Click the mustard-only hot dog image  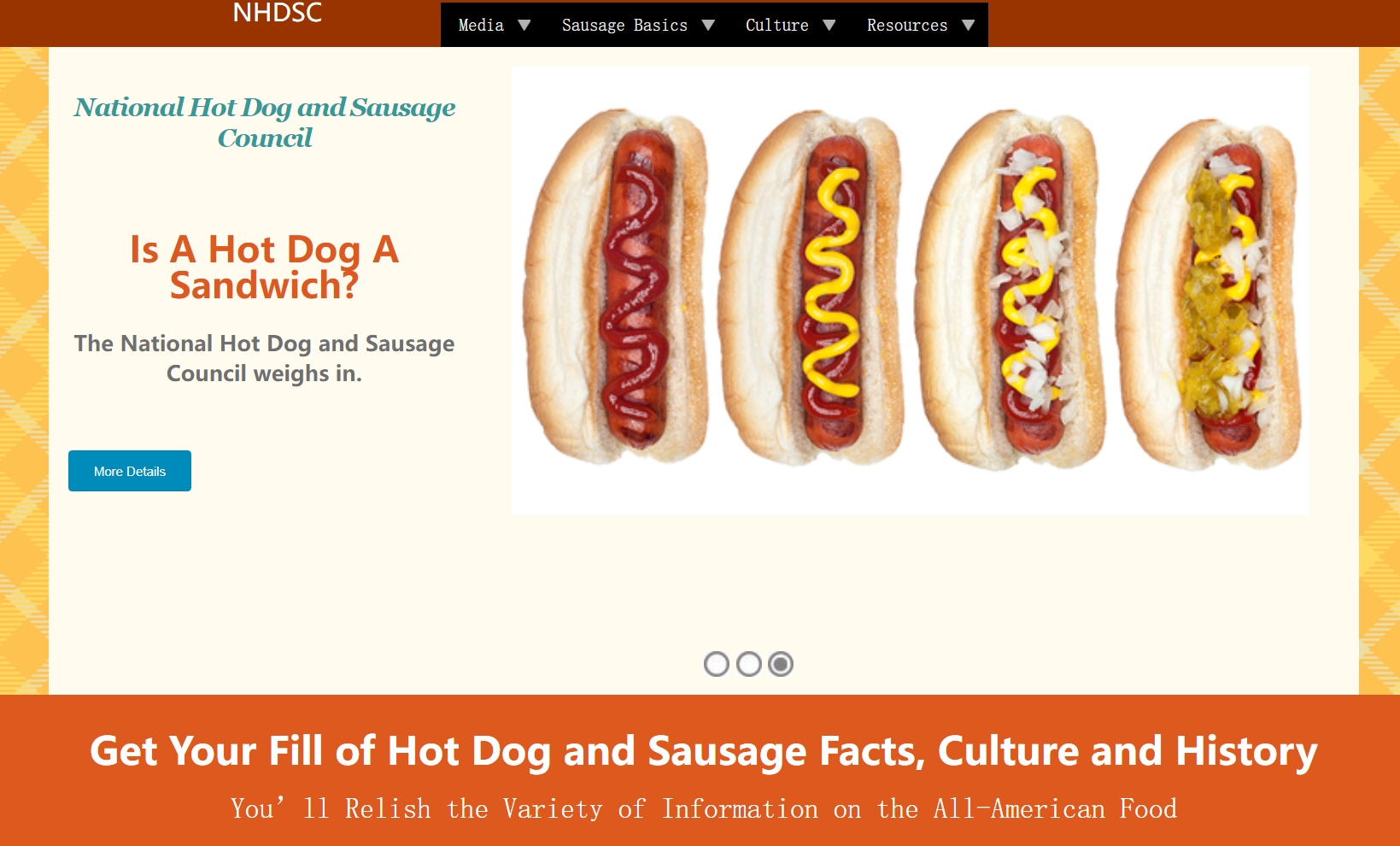tap(813, 288)
